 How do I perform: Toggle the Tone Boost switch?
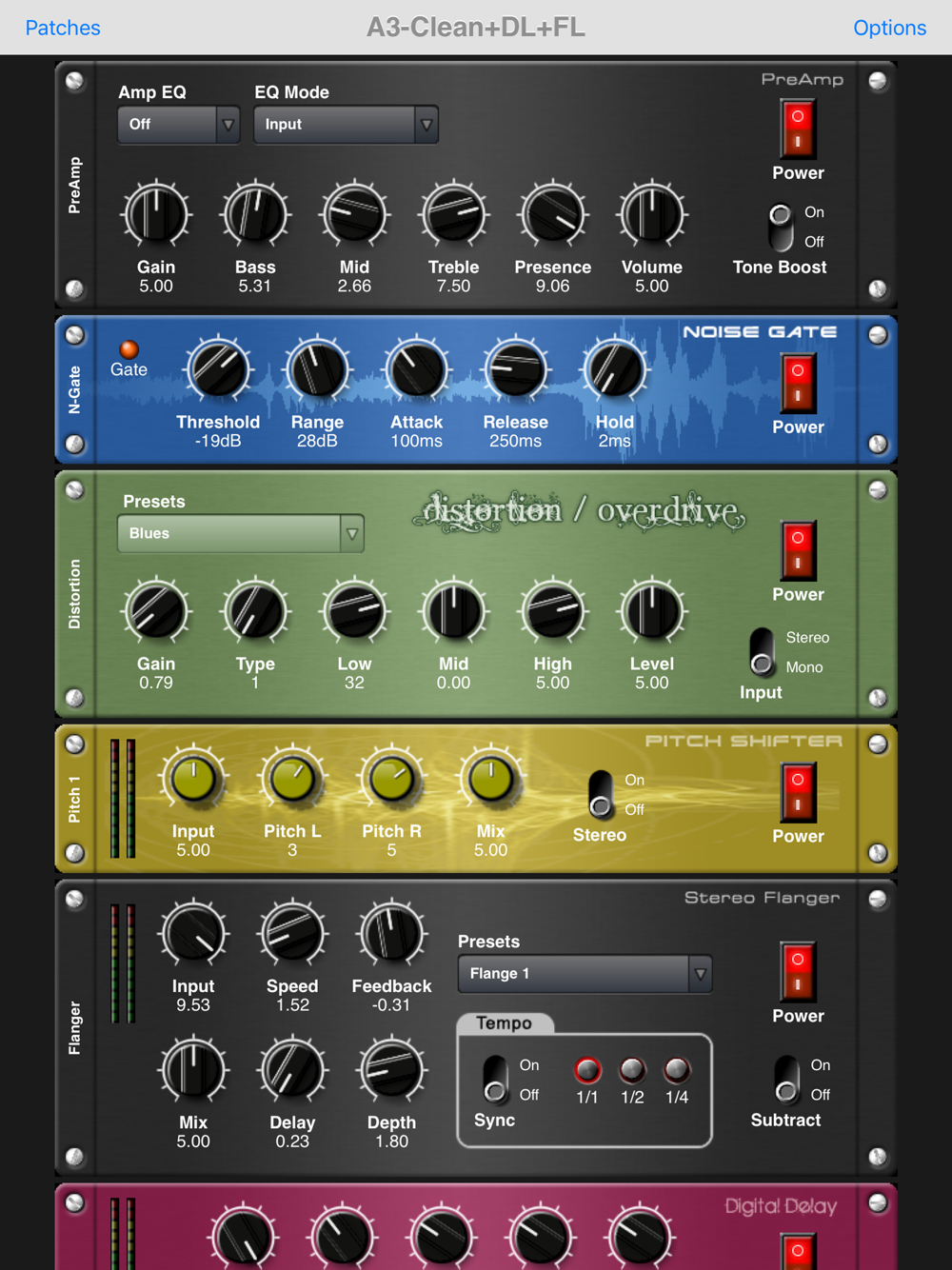tap(781, 227)
